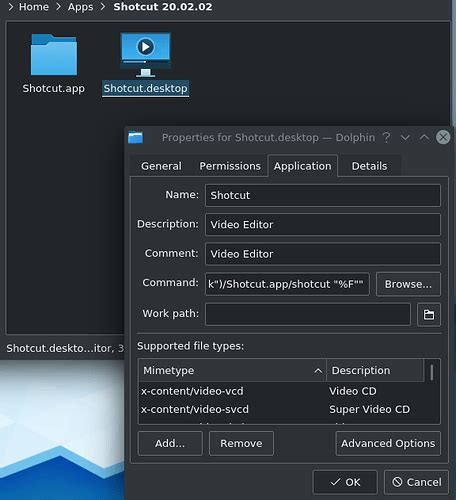Click the empty Work path field

click(x=308, y=314)
